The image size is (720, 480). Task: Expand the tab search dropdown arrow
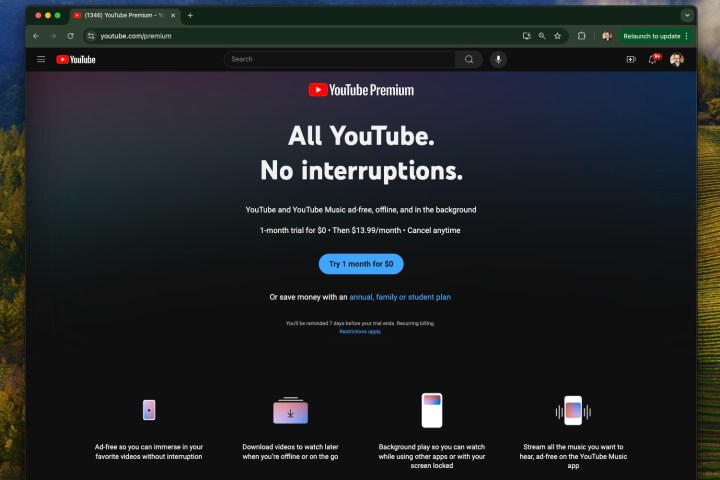[687, 15]
